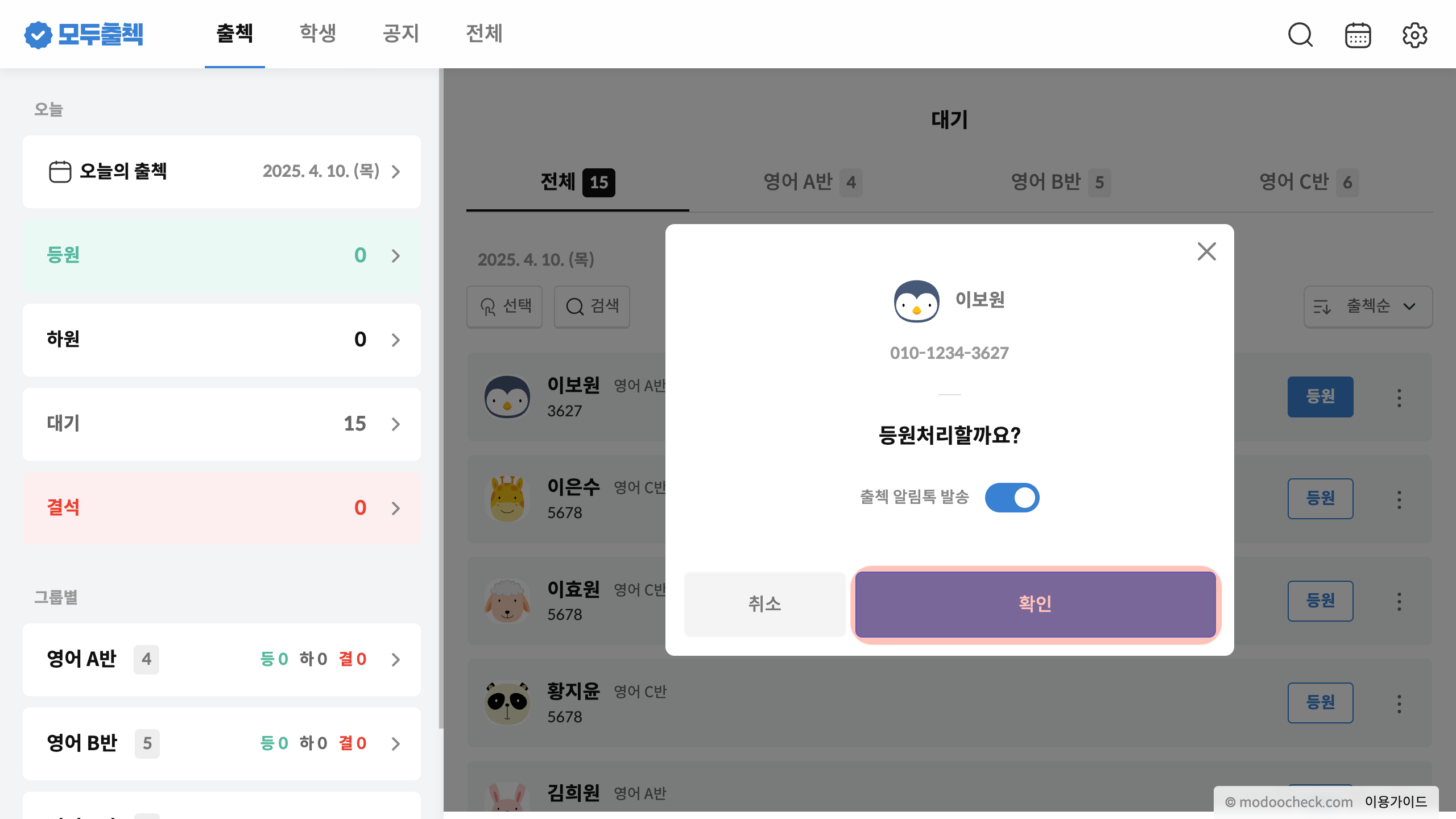This screenshot has width=1456, height=819.
Task: Click the 모두출첵 logo
Action: click(84, 34)
